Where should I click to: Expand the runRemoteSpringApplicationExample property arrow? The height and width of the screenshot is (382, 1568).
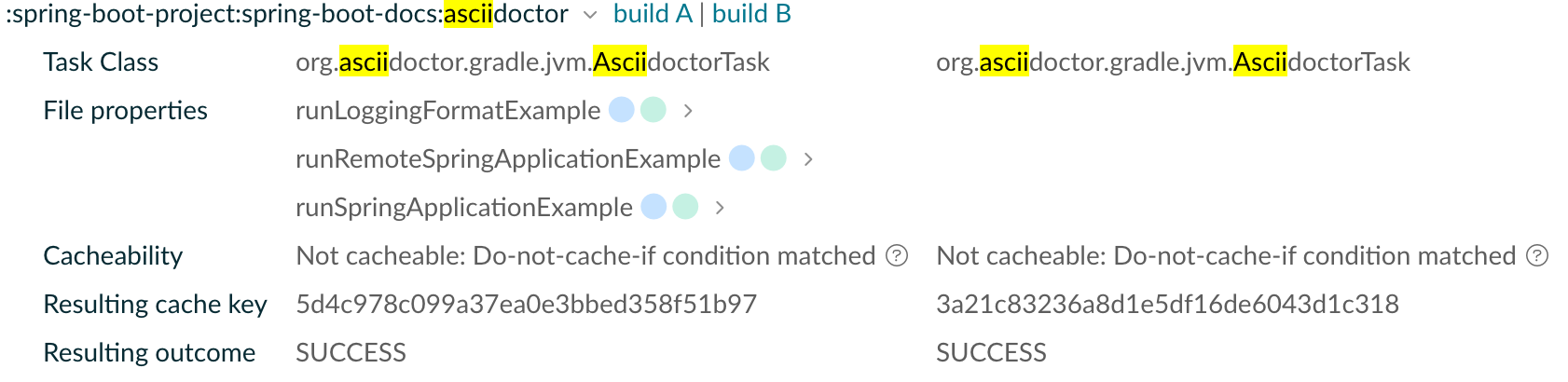[808, 159]
